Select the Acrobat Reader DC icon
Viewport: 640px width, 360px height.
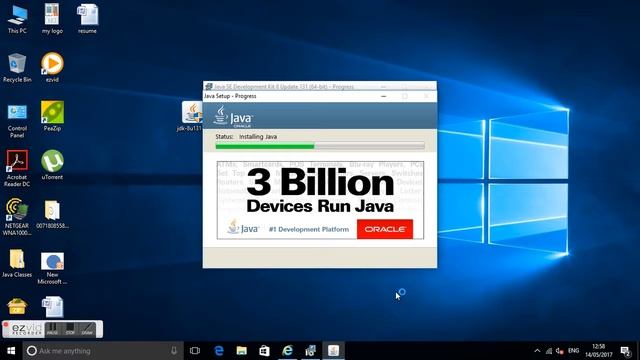point(17,168)
